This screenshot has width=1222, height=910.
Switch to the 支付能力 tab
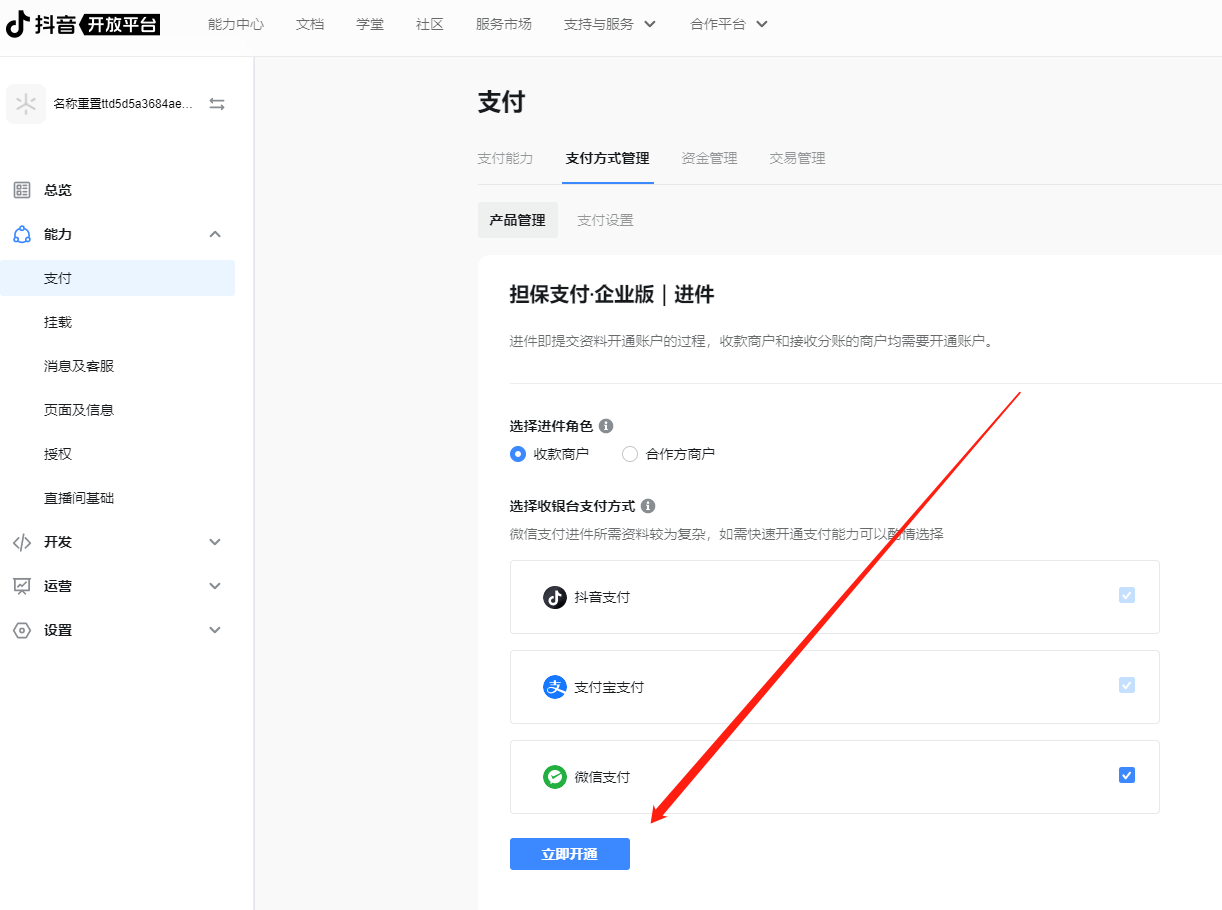(x=505, y=158)
